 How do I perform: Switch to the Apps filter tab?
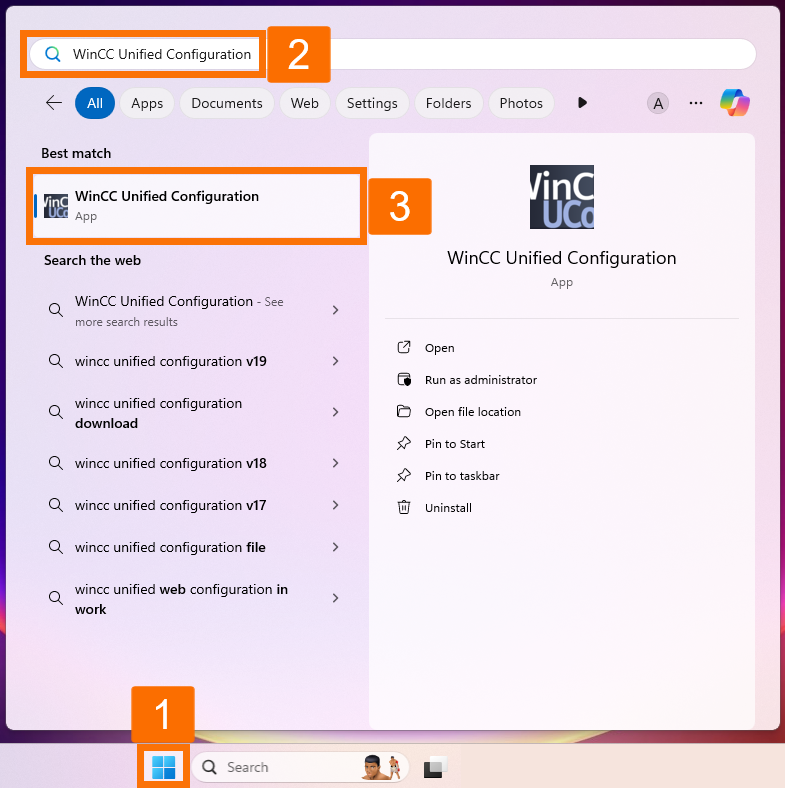tap(147, 103)
